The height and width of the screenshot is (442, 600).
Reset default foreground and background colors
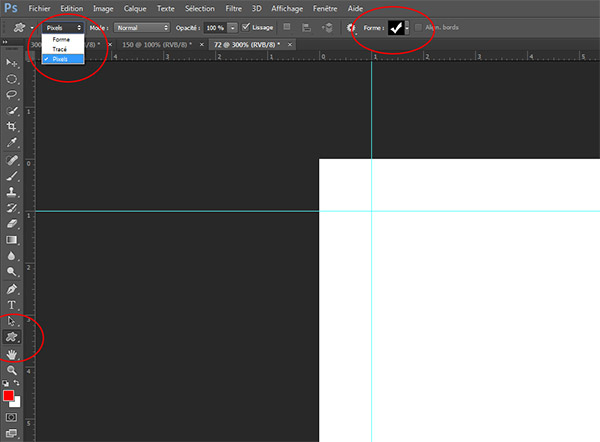pos(5,383)
